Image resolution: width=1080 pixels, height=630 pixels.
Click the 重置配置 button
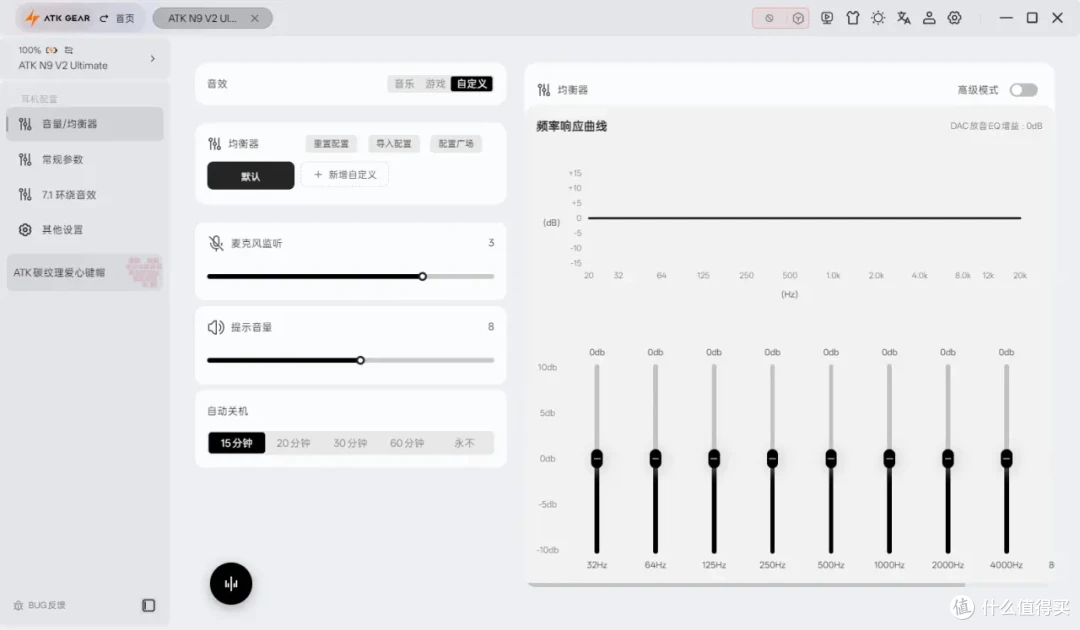[331, 144]
